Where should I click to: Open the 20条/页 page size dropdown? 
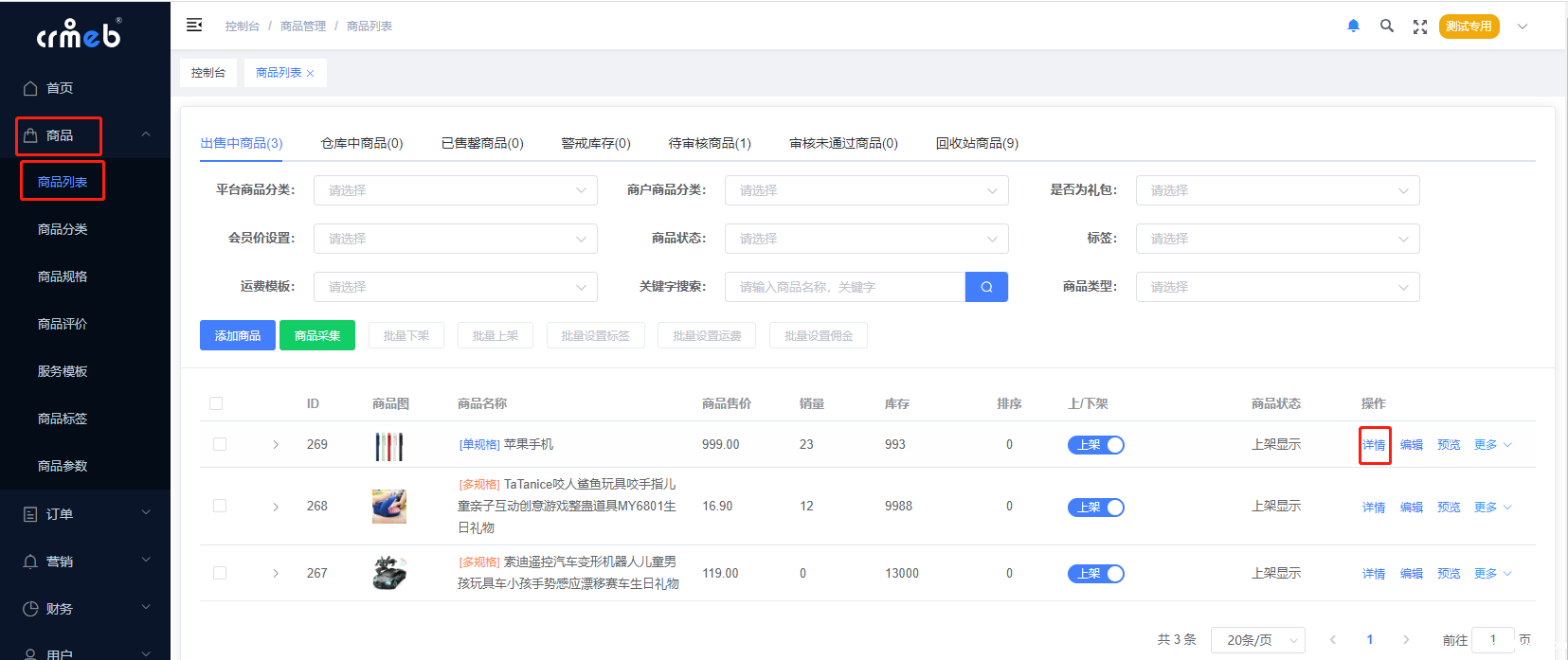(1257, 640)
